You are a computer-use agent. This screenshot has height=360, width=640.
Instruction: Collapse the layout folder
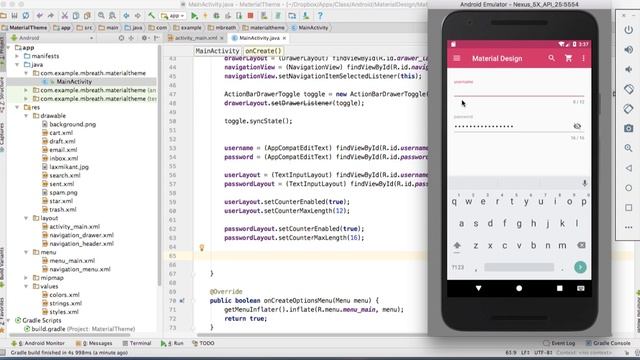pyautogui.click(x=26, y=218)
